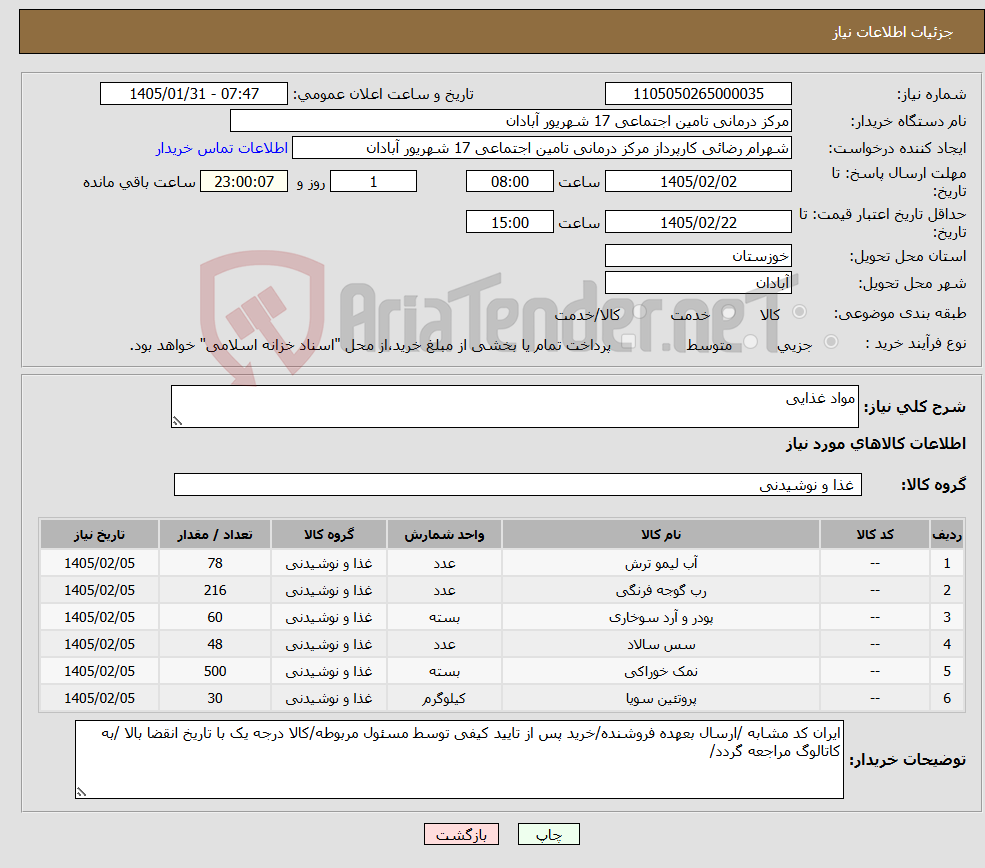Click the واحد شمارش column header
This screenshot has height=868, width=985.
[444, 534]
